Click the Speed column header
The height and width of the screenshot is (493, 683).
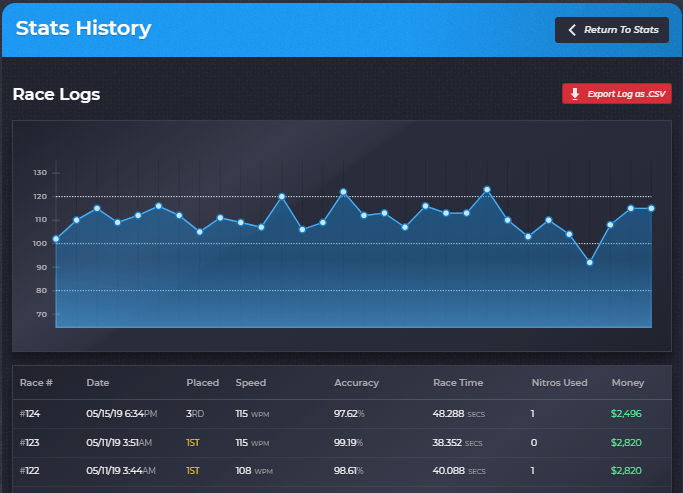(x=251, y=383)
